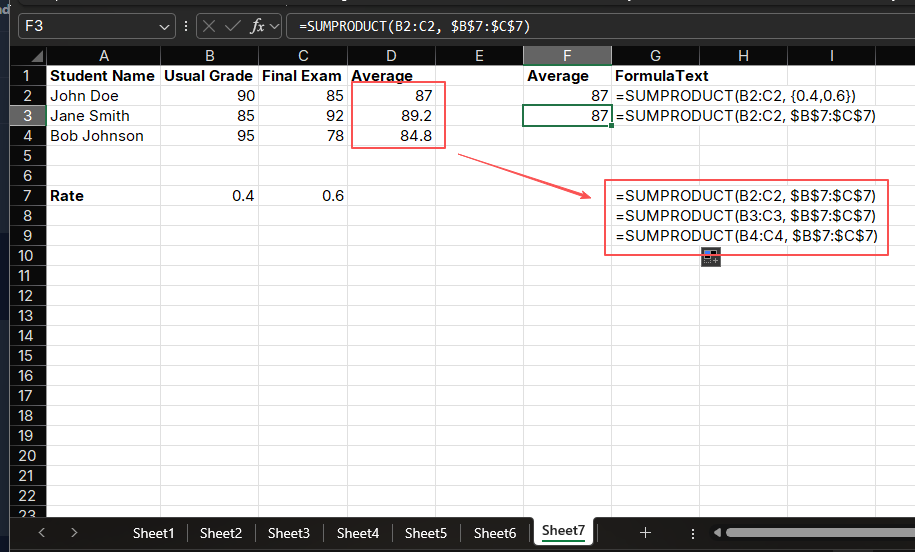Click Jane Smith's Final Exam 92

tap(303, 116)
